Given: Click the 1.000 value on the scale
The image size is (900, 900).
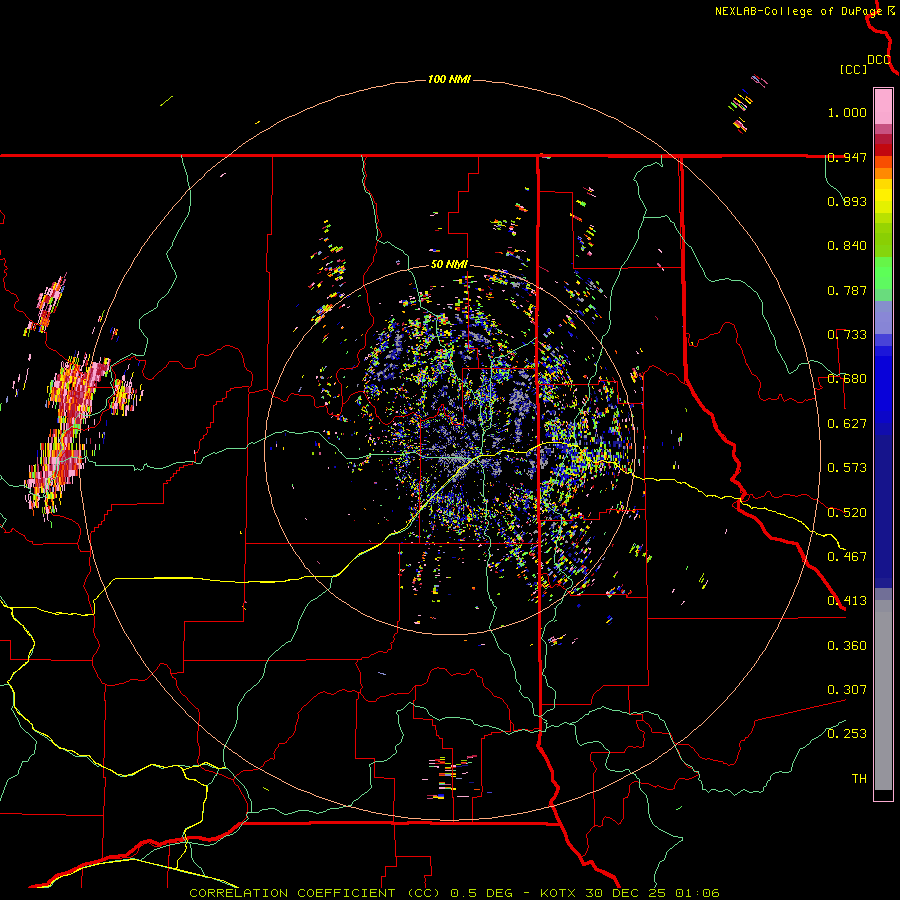Looking at the screenshot, I should (847, 112).
